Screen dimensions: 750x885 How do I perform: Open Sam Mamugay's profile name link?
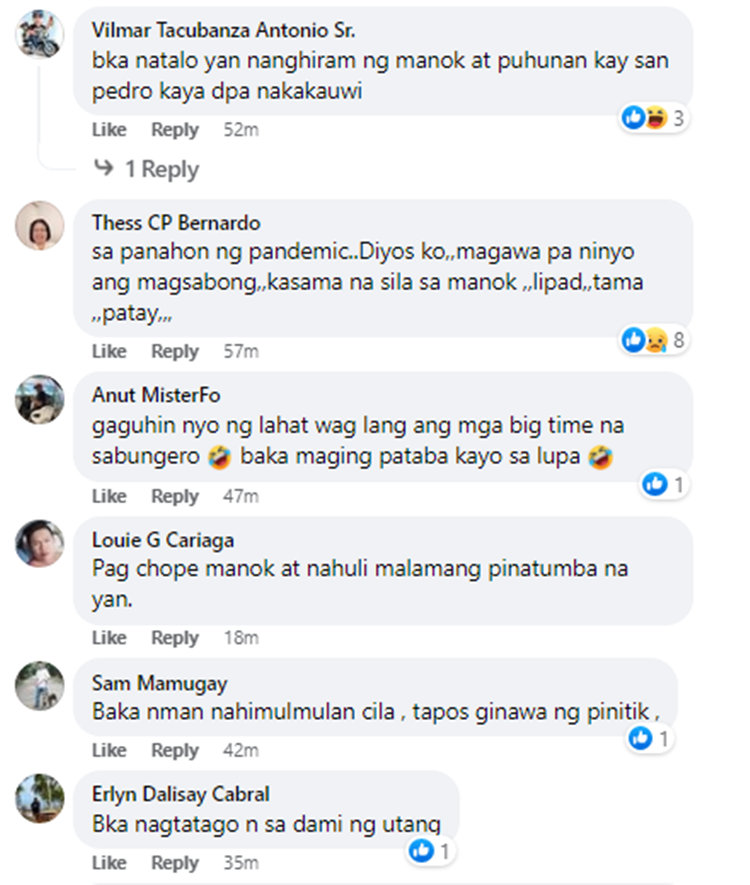(160, 683)
